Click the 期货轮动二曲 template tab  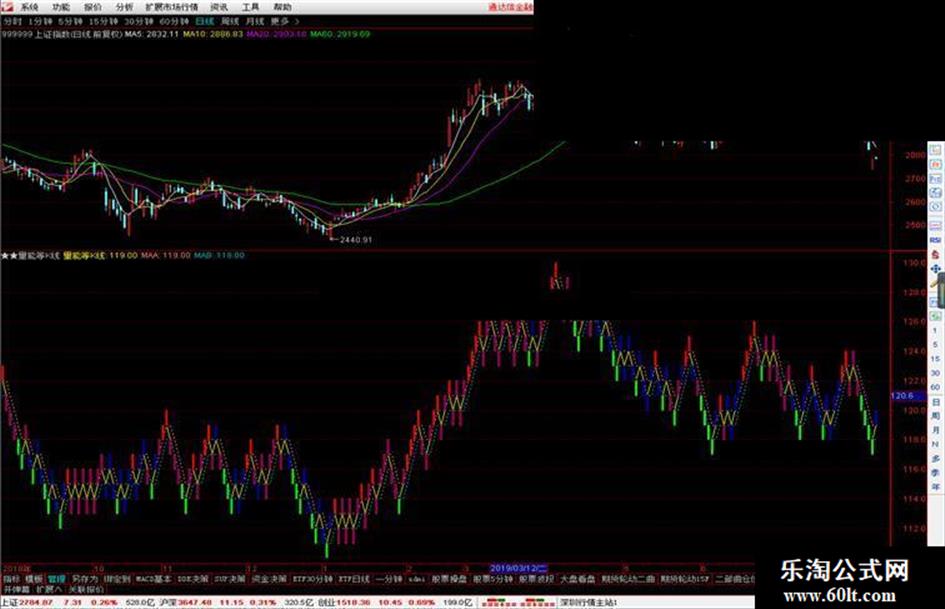point(627,579)
